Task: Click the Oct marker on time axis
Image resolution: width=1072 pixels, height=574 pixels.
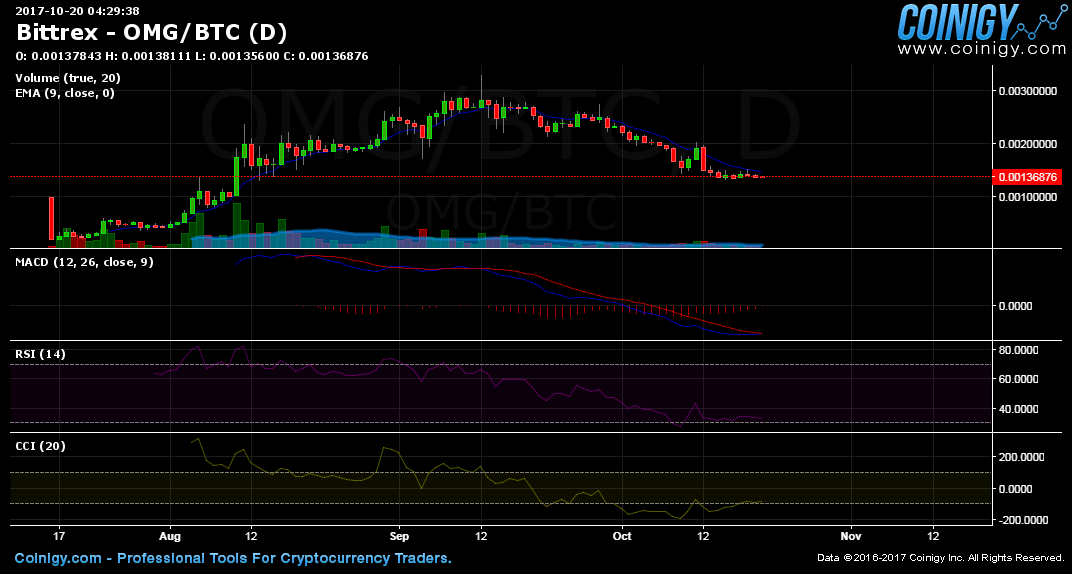Action: 622,536
